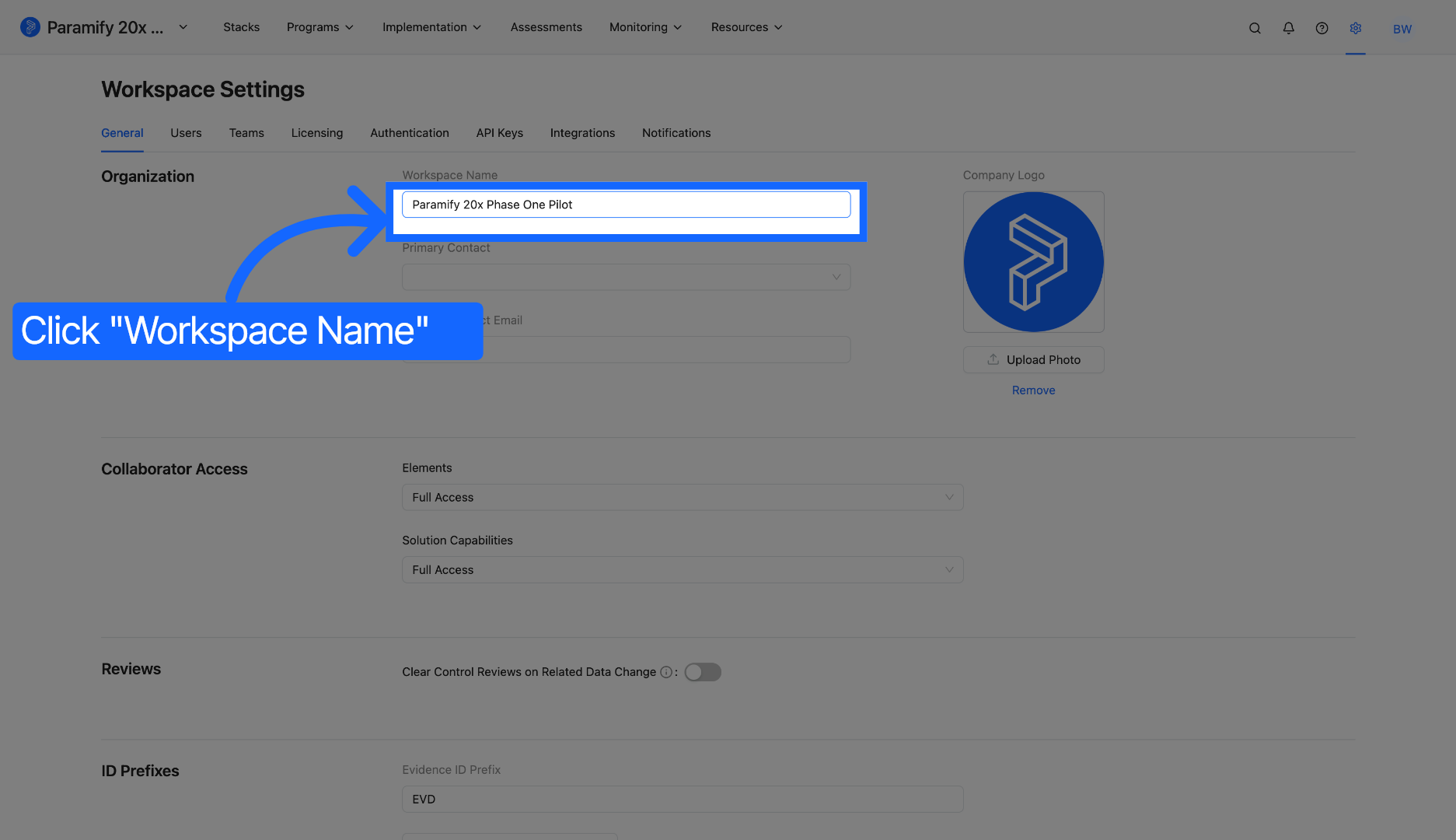Select the General tab

(122, 133)
